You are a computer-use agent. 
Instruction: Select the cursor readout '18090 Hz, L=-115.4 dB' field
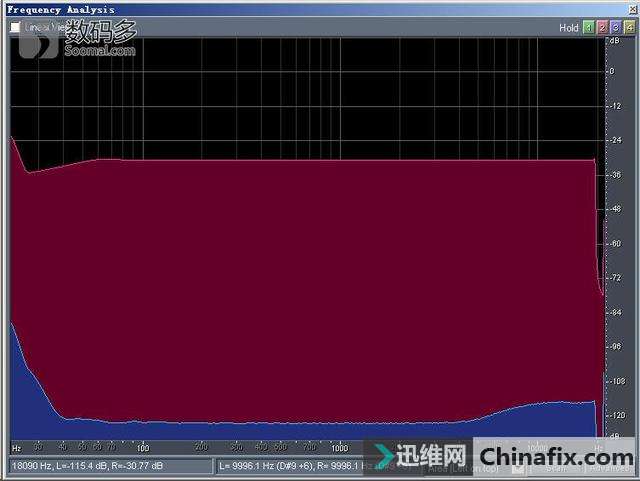(x=110, y=465)
